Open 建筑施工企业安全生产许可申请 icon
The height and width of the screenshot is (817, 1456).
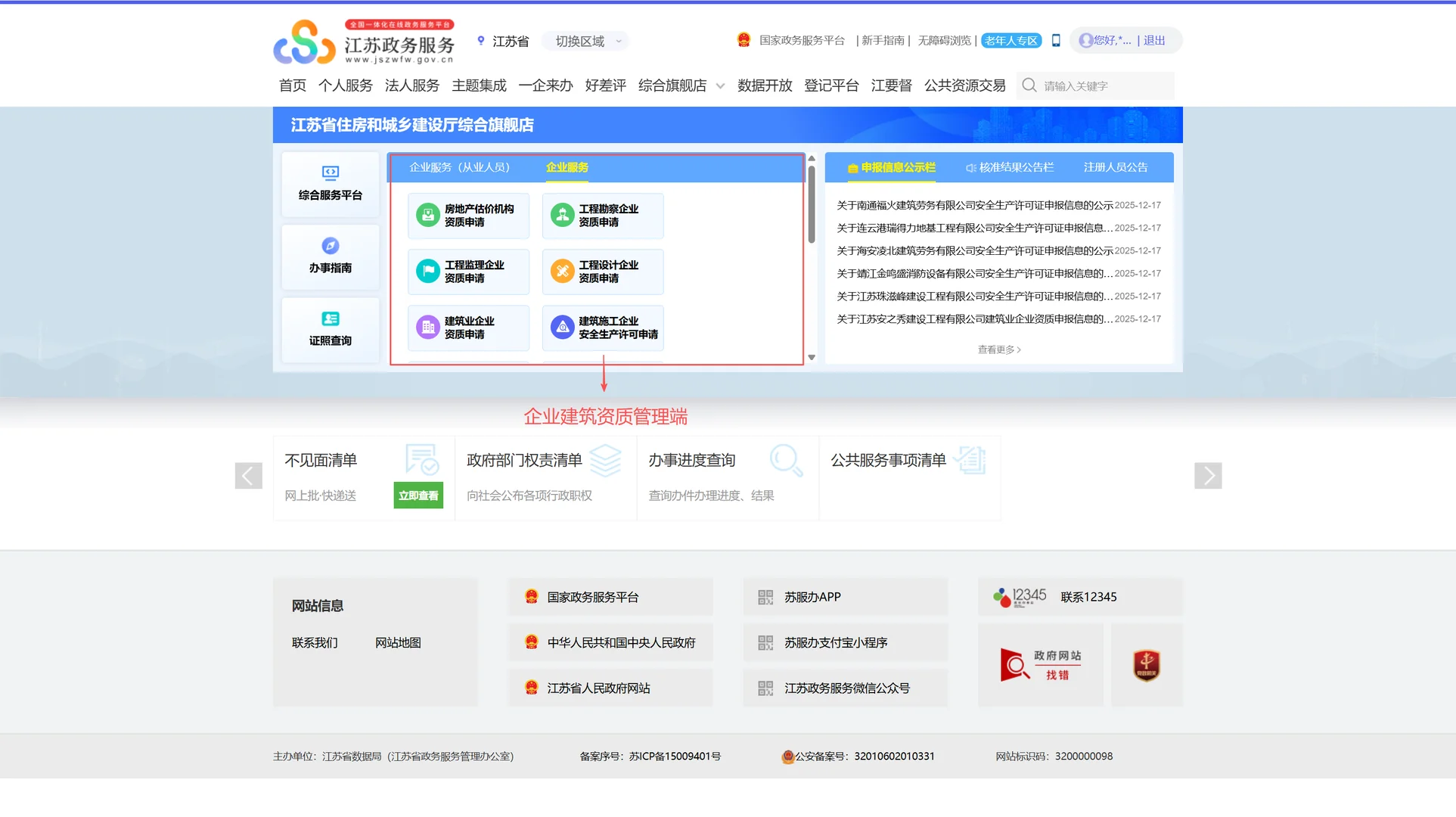click(x=602, y=328)
